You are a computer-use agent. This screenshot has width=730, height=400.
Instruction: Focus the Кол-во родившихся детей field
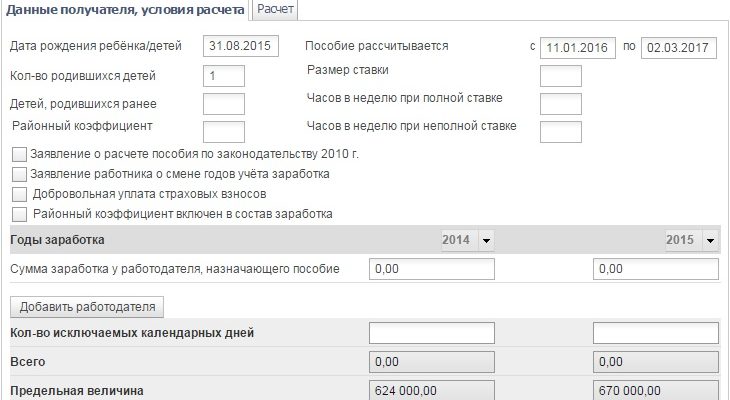[223, 76]
